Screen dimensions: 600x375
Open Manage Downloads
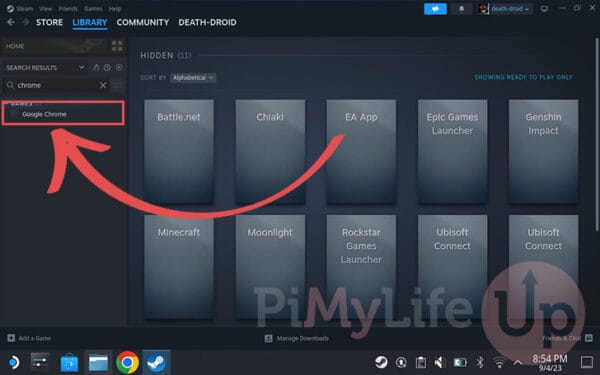tap(297, 338)
